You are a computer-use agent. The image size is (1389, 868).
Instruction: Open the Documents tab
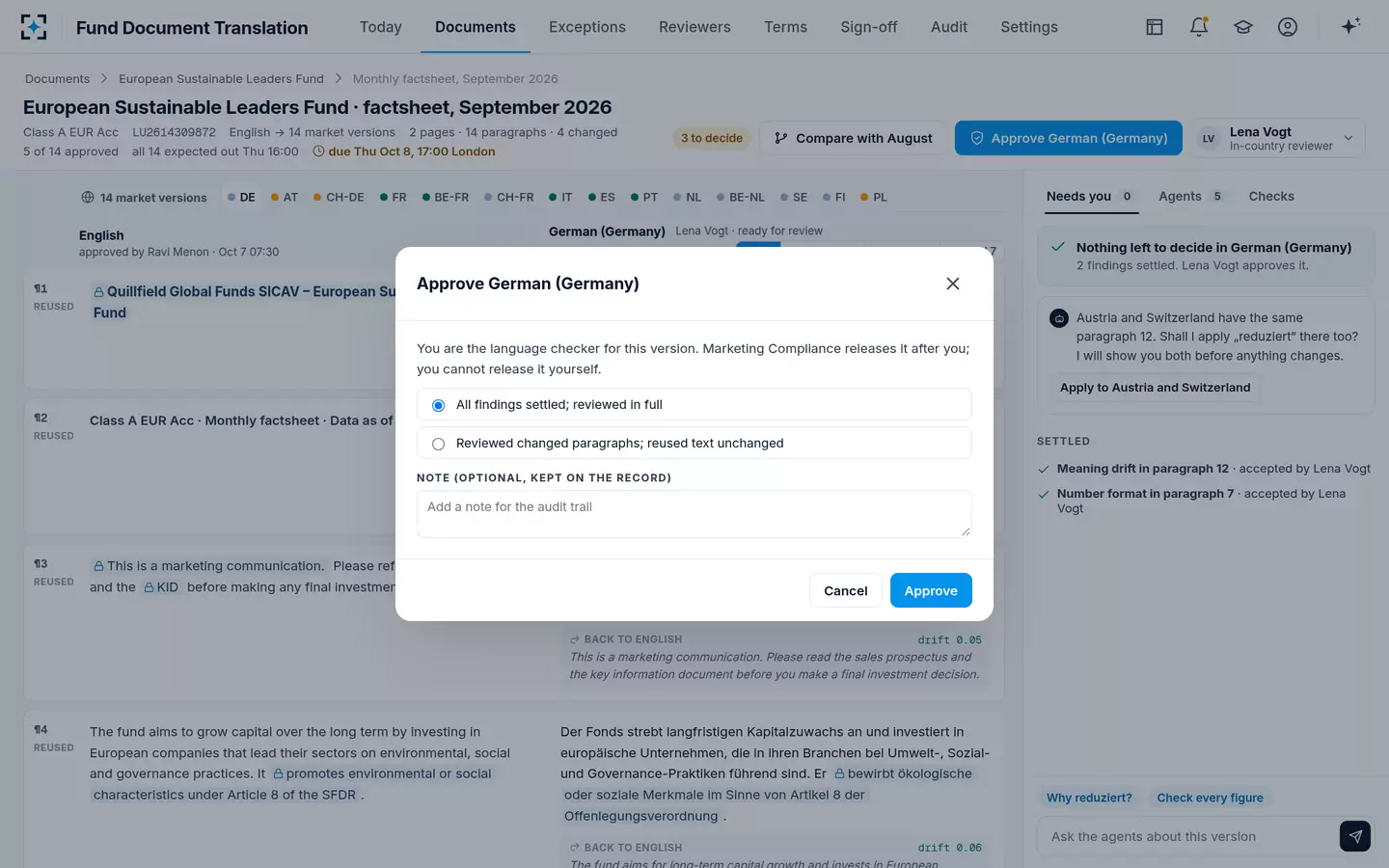pos(476,27)
